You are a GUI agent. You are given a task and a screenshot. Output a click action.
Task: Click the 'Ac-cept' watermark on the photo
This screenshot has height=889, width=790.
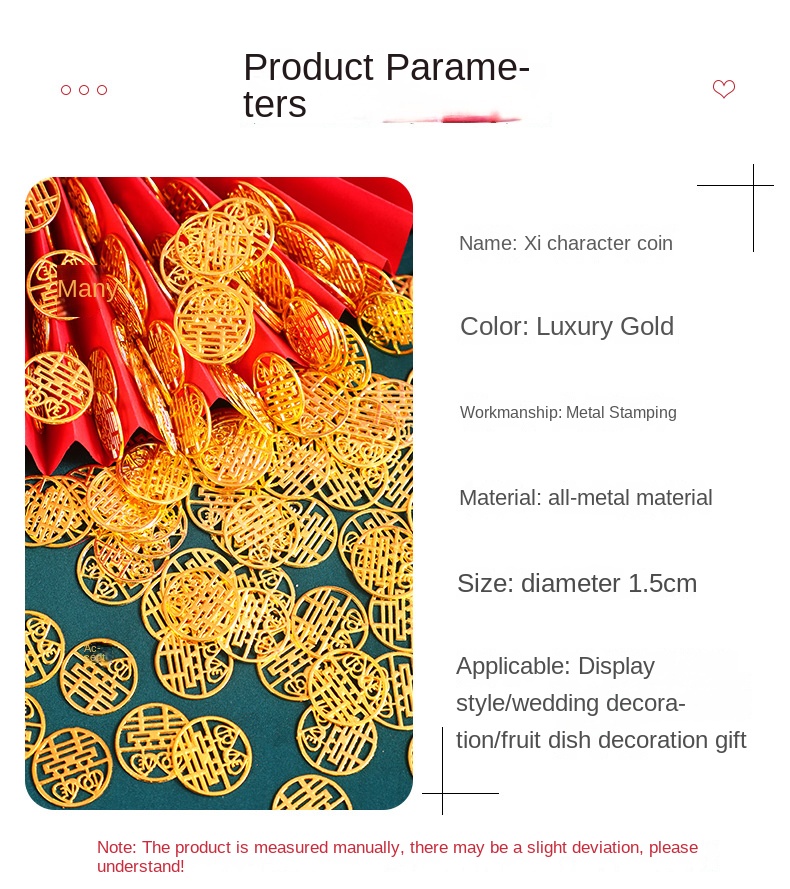(94, 653)
